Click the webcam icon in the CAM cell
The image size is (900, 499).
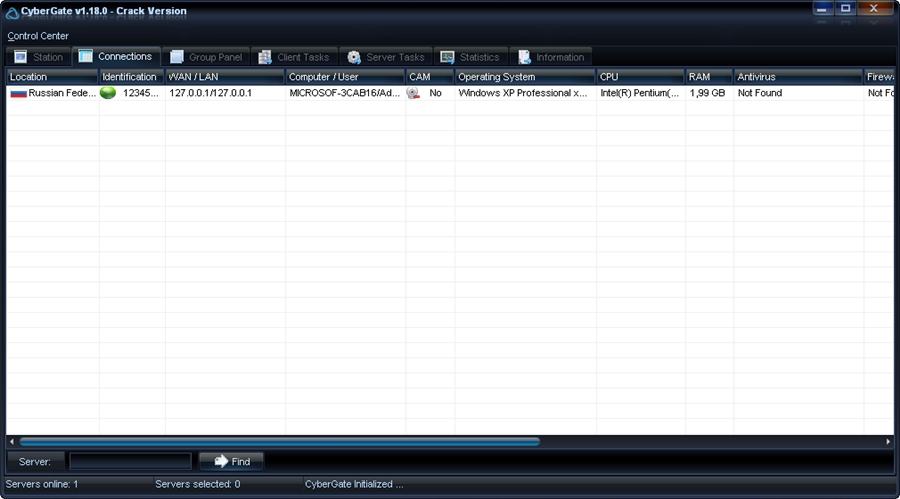413,93
